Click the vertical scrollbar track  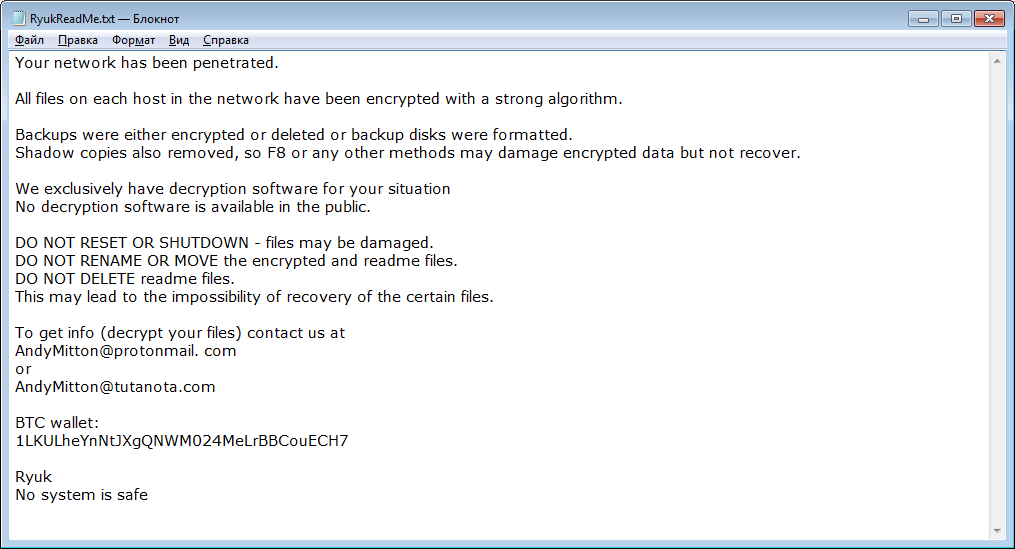pyautogui.click(x=997, y=300)
